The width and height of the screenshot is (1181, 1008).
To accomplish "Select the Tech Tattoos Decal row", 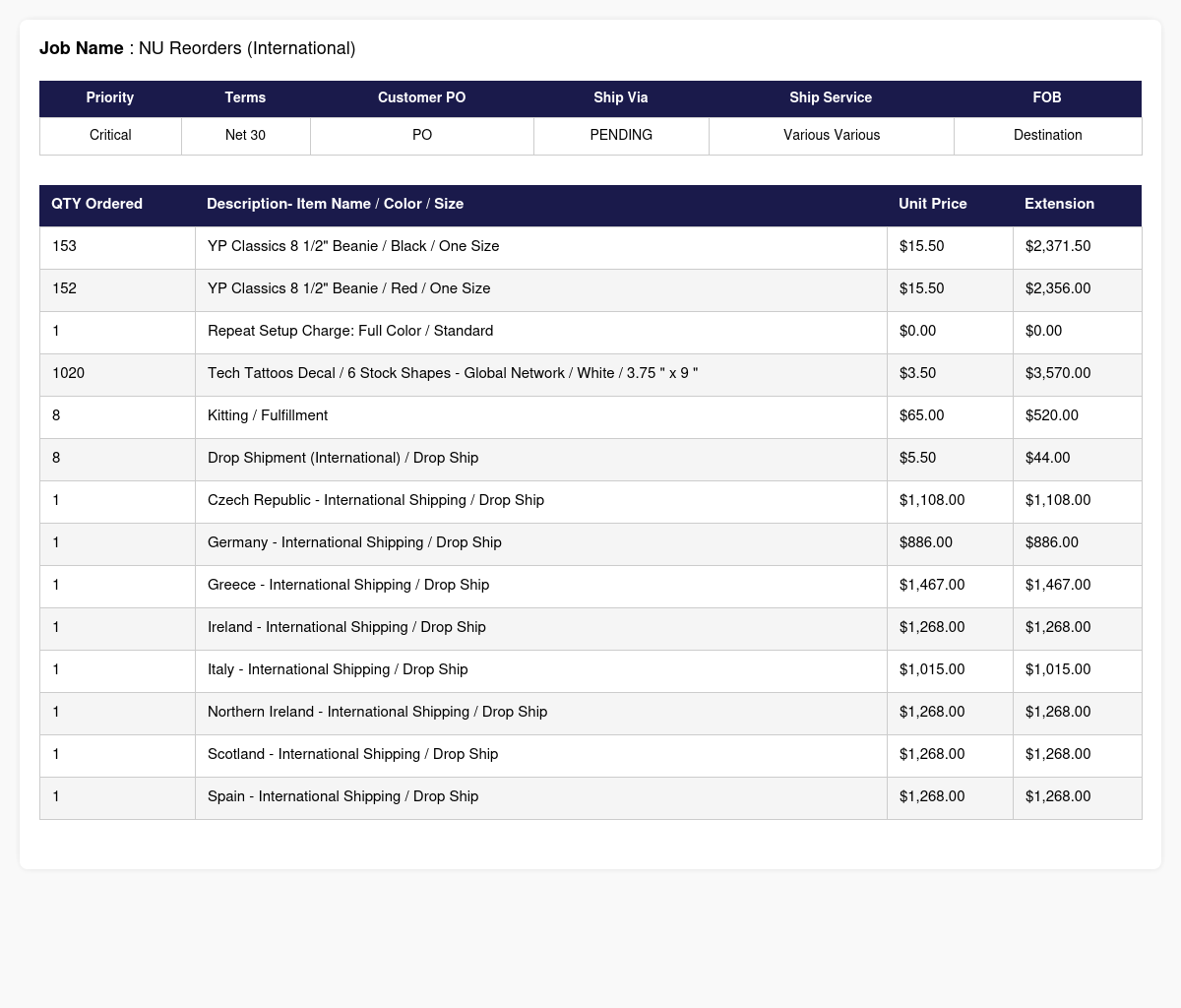I will point(590,374).
